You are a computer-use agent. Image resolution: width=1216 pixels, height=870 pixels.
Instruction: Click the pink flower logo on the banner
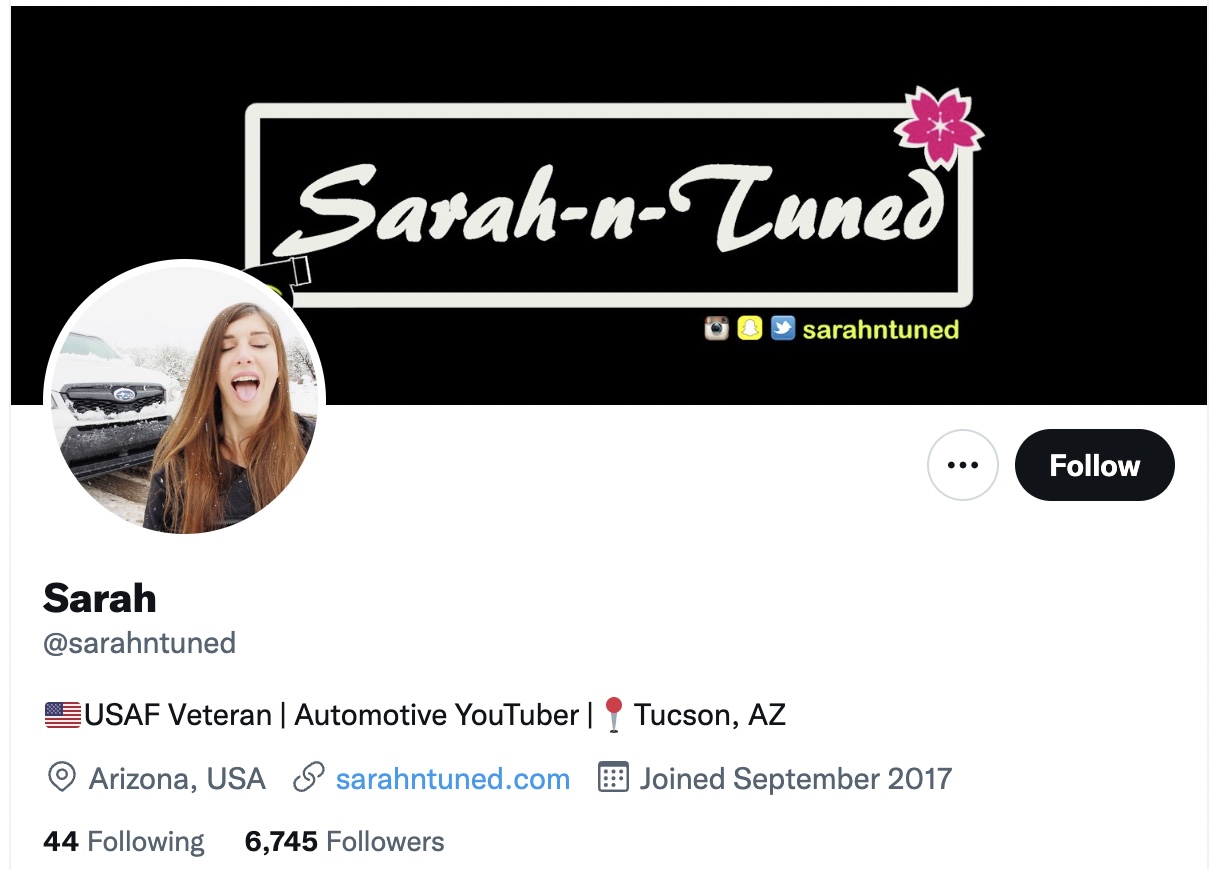click(x=938, y=128)
